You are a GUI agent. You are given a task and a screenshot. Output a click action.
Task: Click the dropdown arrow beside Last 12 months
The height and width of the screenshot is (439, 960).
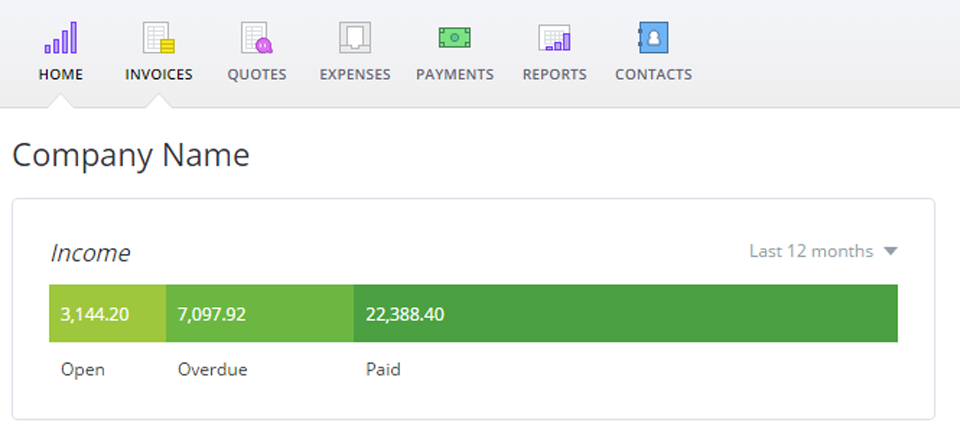pos(891,251)
